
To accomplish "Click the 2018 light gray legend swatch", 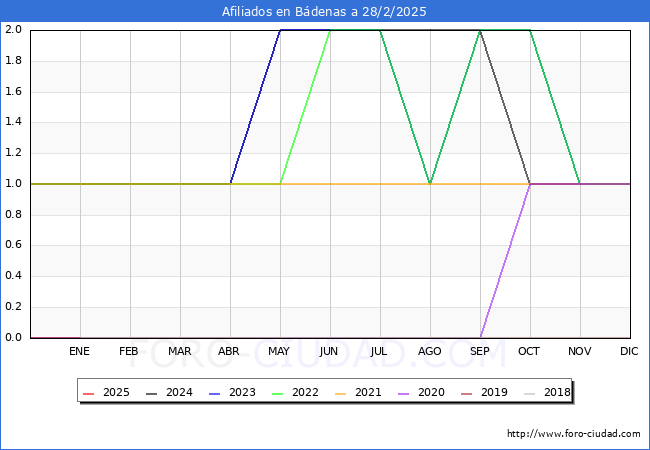I will (529, 393).
